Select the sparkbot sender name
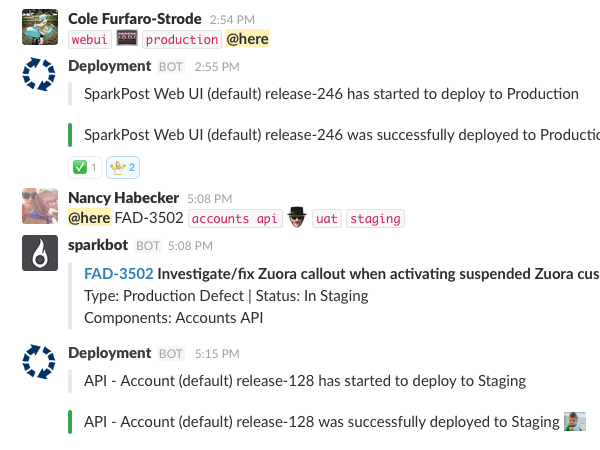The width and height of the screenshot is (600, 450). 98,245
